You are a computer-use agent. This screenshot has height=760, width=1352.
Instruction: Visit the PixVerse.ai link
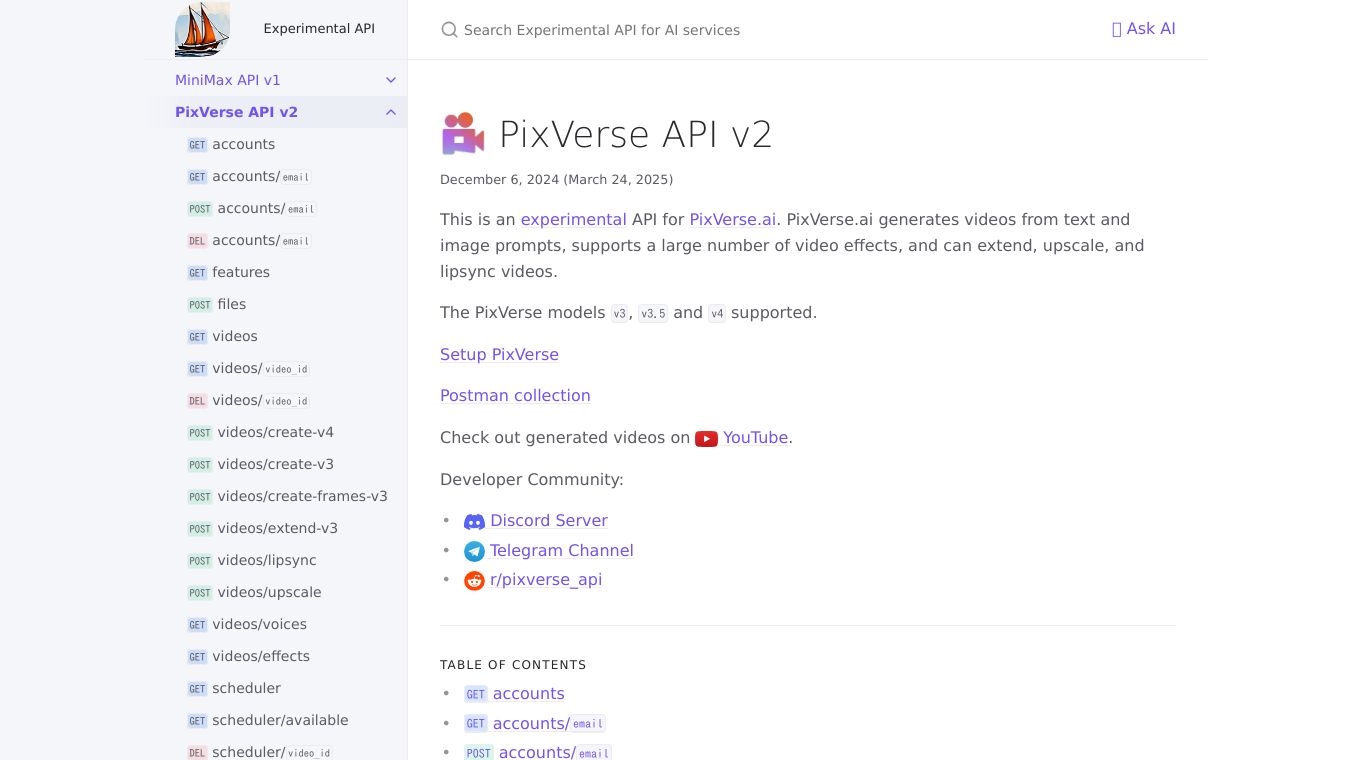tap(733, 219)
